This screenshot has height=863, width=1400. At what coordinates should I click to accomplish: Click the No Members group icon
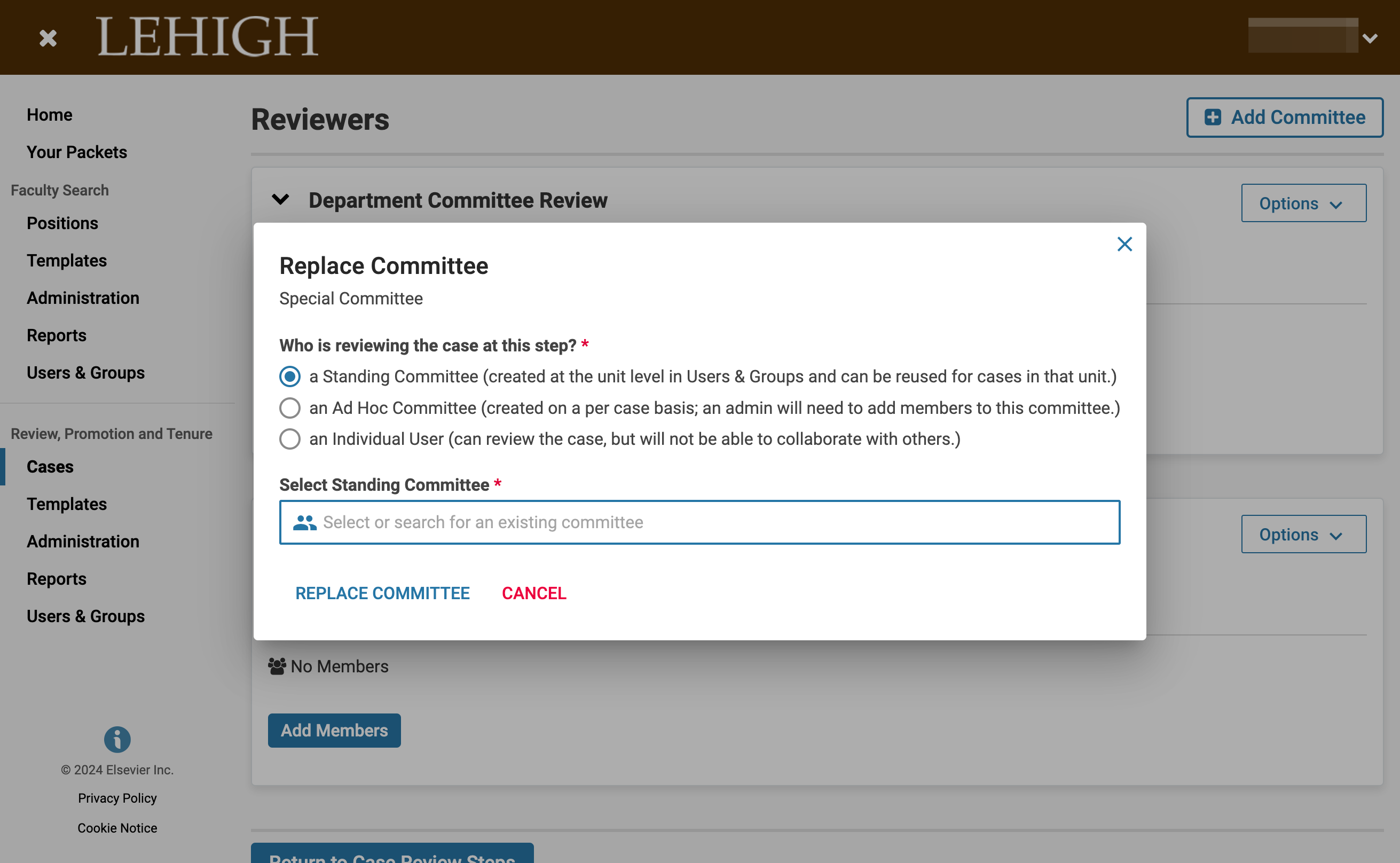(277, 666)
